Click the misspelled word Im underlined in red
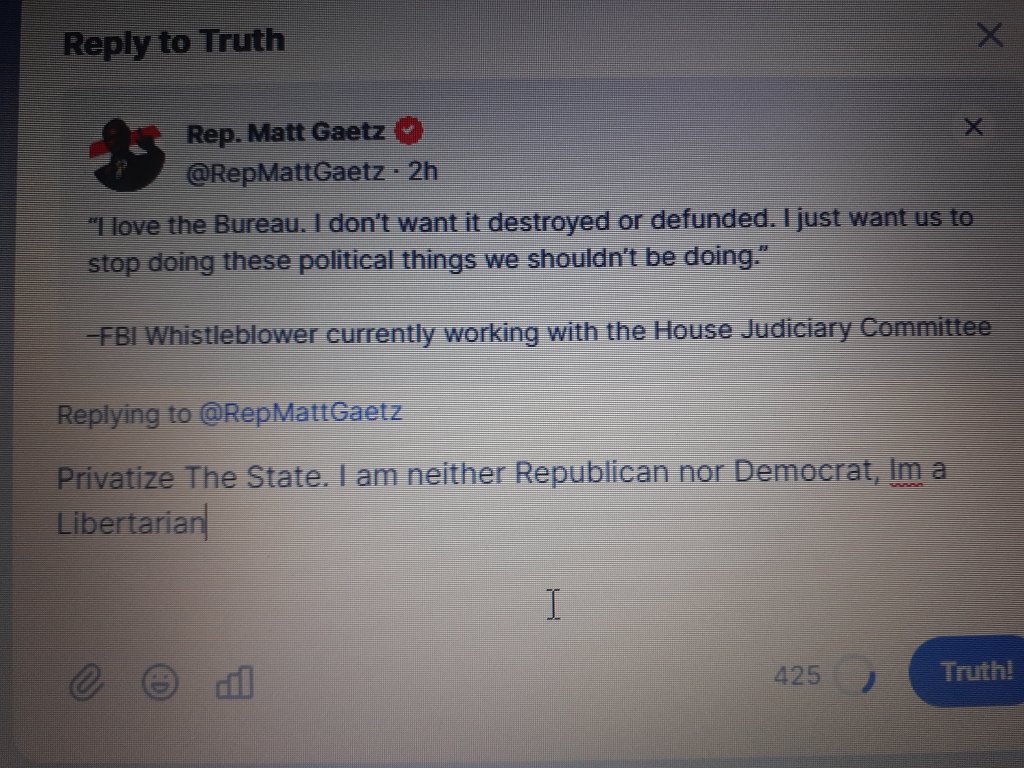The width and height of the screenshot is (1024, 768). pos(906,470)
